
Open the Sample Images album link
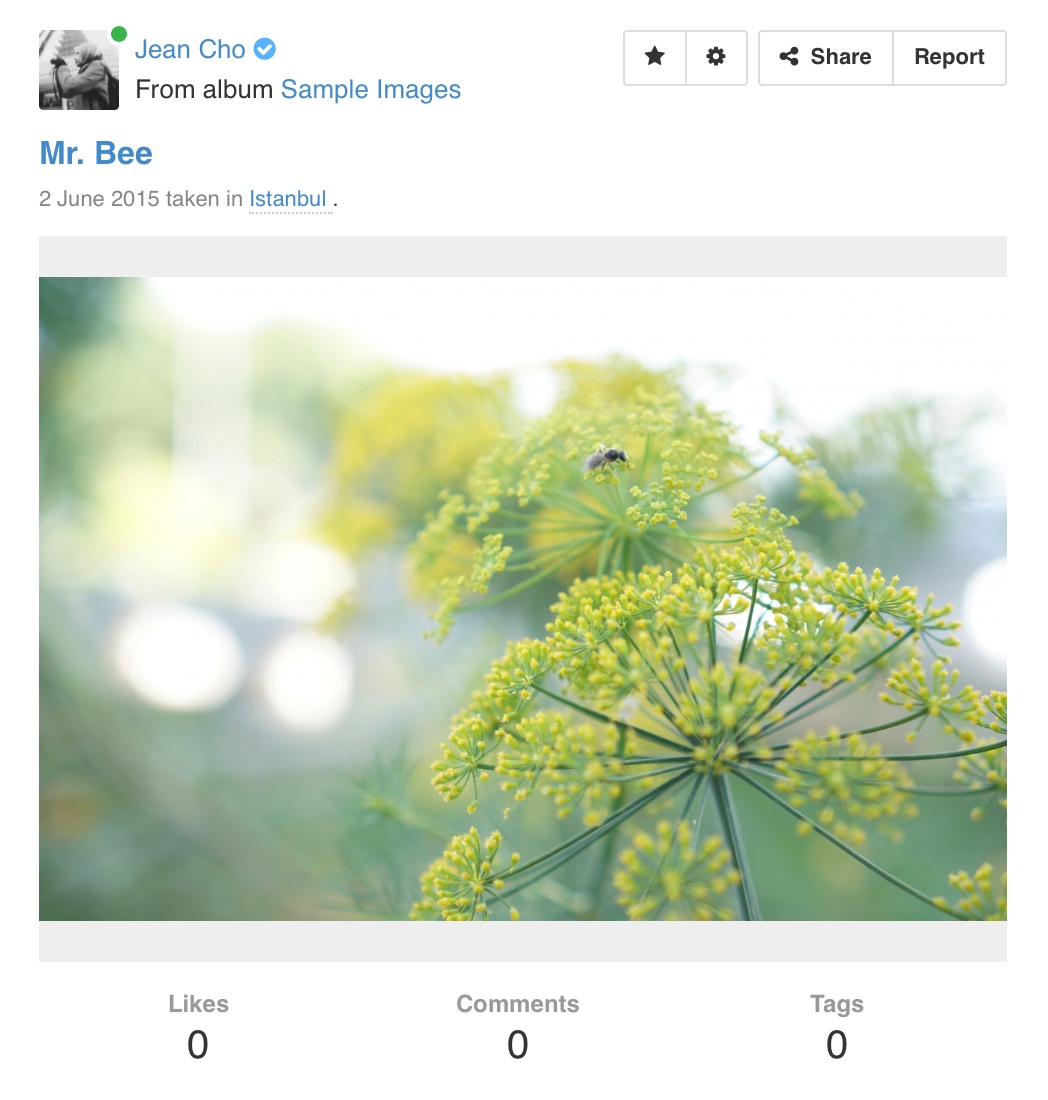point(370,90)
